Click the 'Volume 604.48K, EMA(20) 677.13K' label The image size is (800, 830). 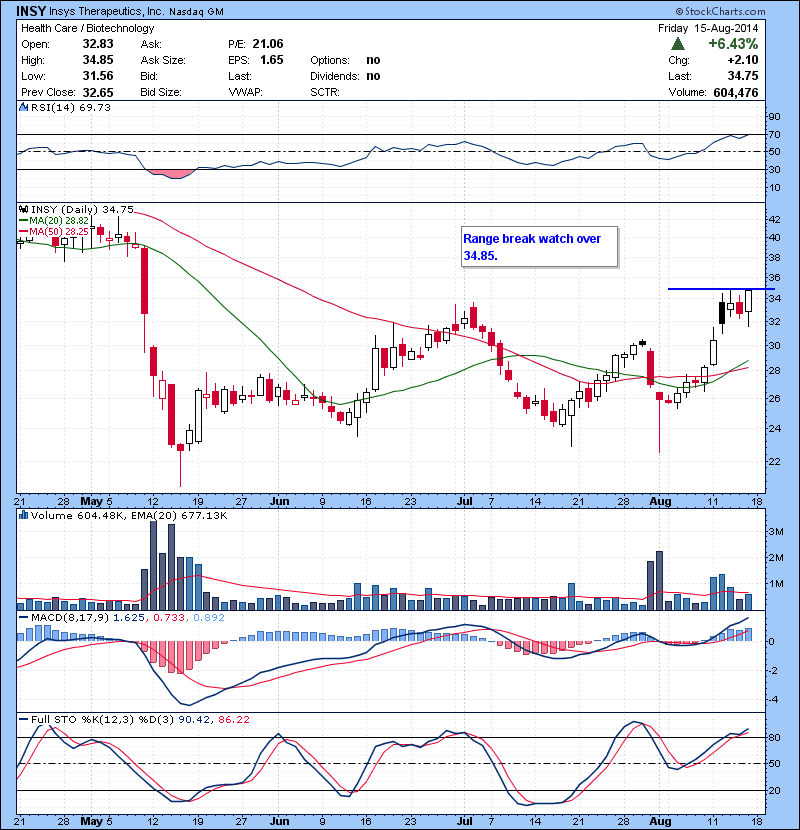click(x=129, y=516)
